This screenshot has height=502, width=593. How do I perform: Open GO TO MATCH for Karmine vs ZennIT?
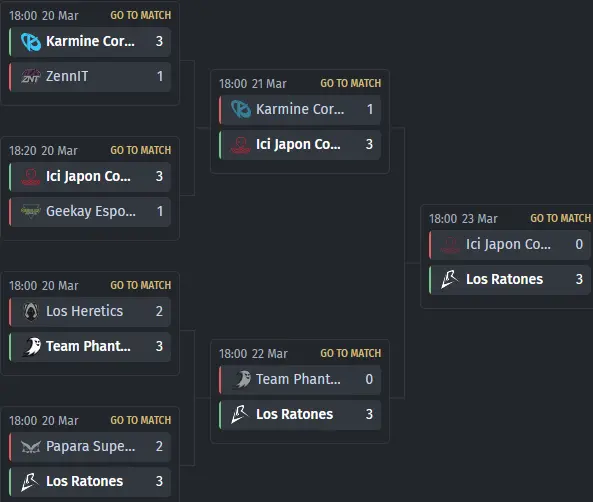(x=141, y=15)
